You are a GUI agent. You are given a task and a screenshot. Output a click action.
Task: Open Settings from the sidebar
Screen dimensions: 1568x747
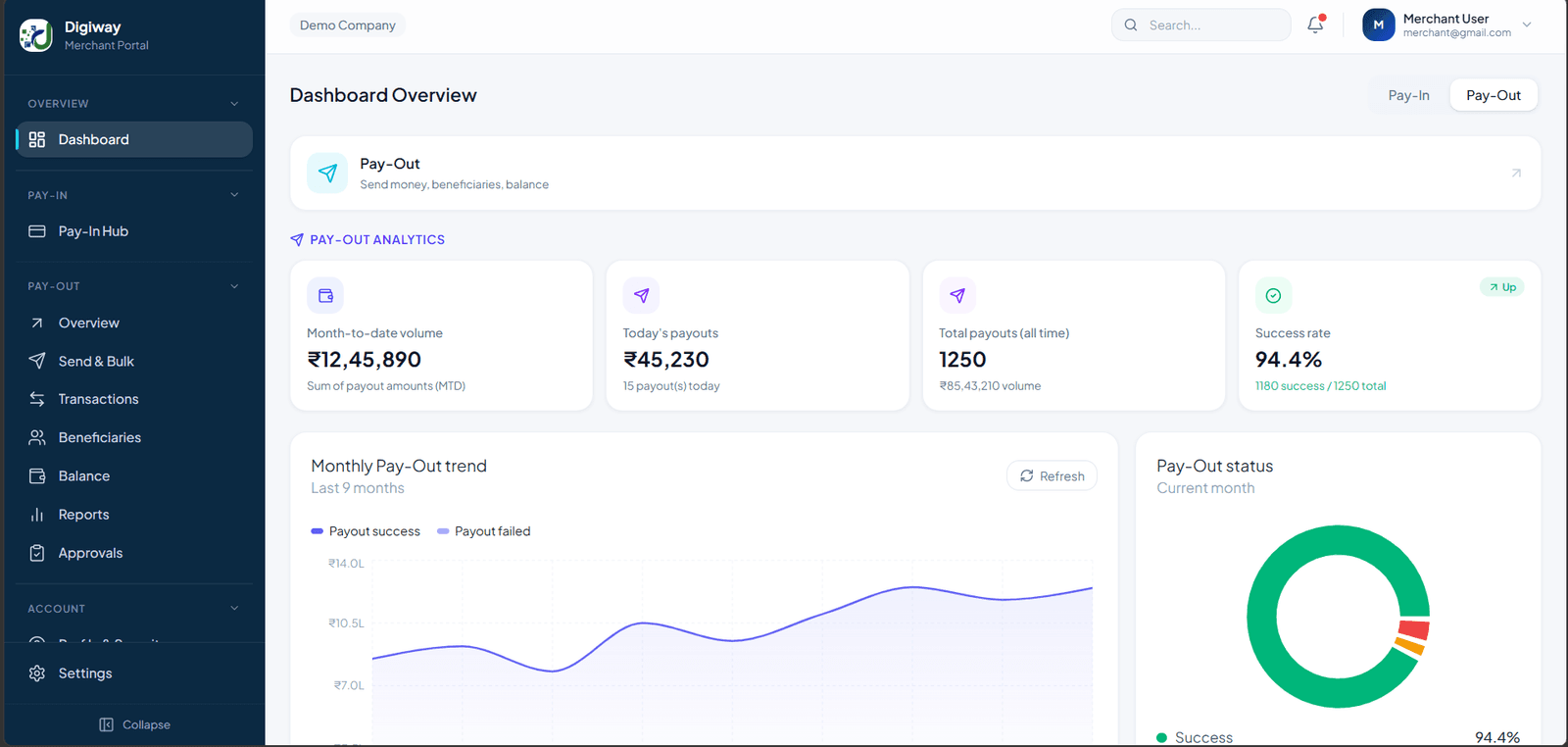click(x=134, y=673)
